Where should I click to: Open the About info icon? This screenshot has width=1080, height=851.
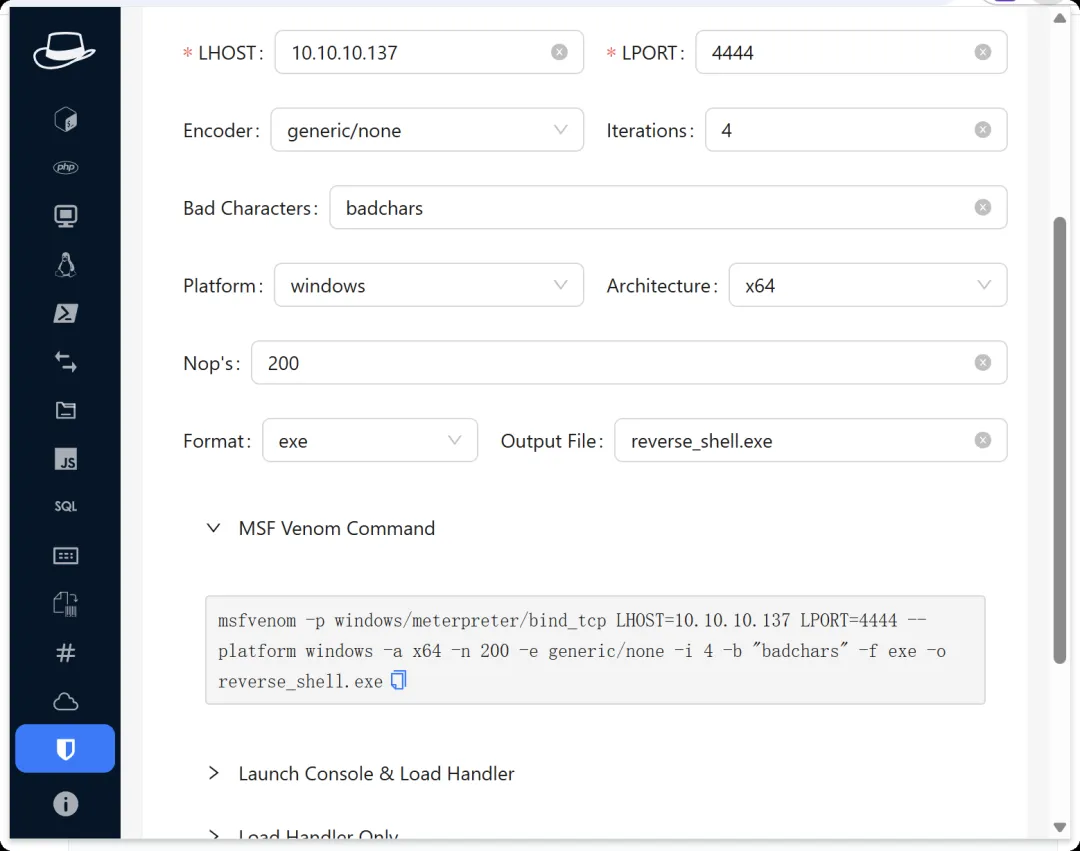(65, 803)
